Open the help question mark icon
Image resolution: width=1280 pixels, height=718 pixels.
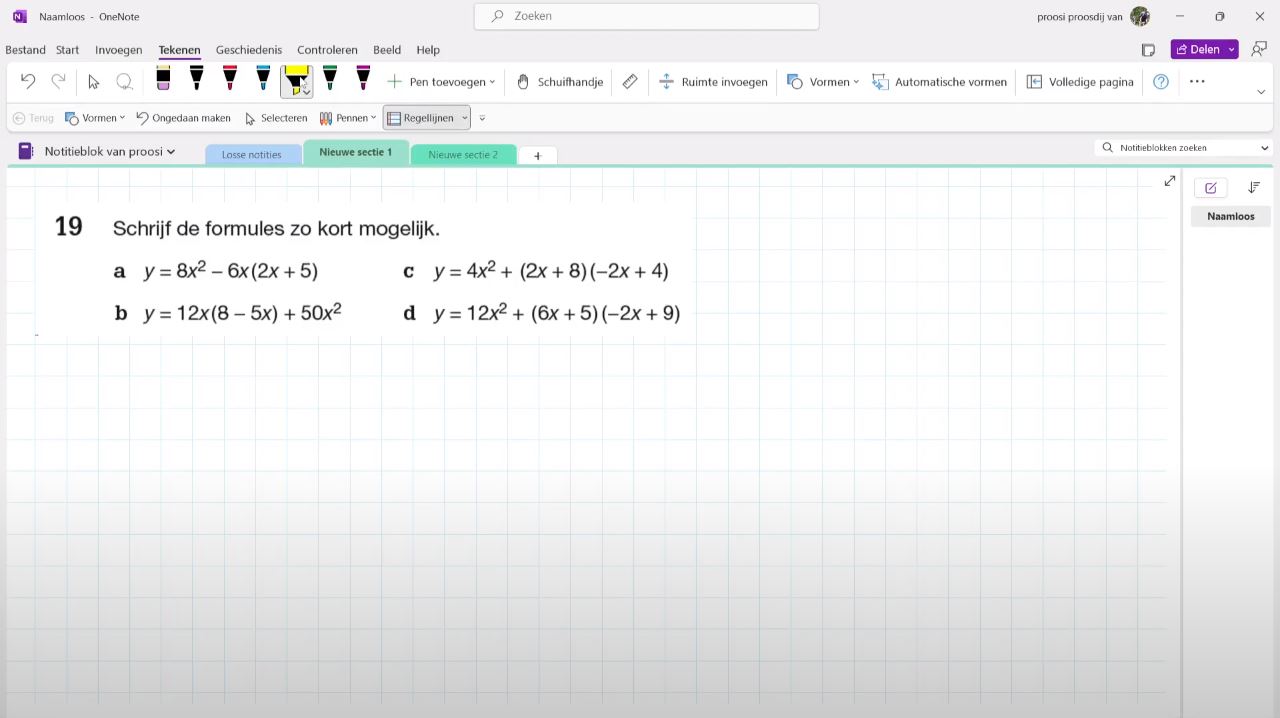(x=1161, y=82)
